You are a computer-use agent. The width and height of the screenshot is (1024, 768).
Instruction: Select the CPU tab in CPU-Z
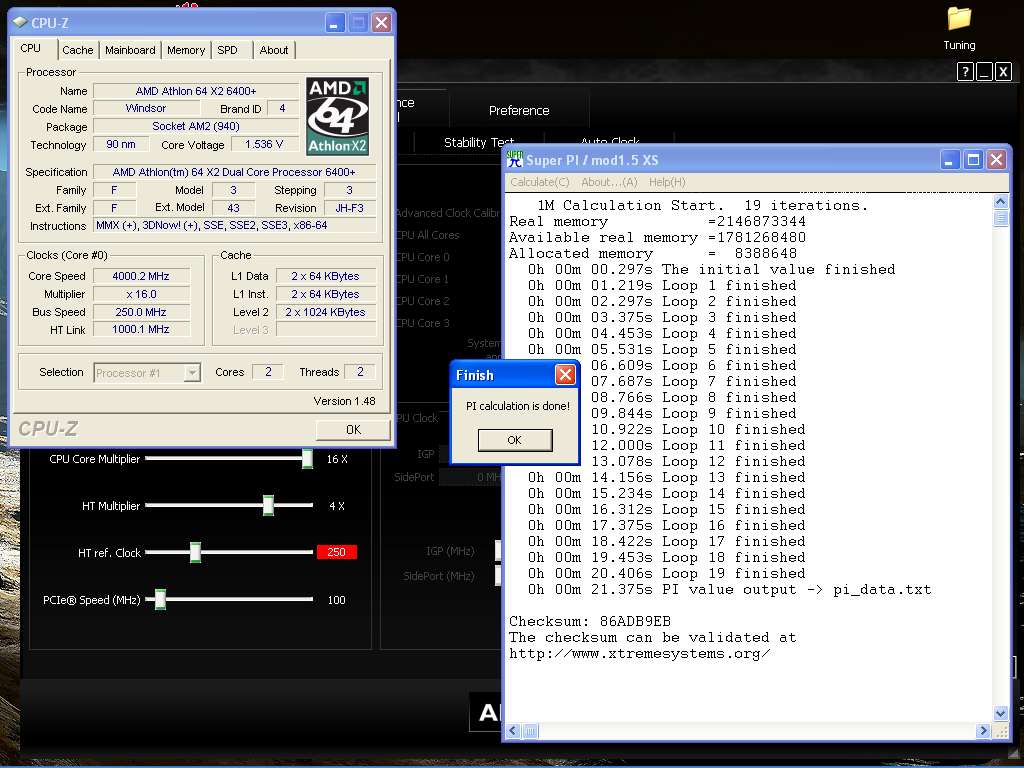[31, 48]
